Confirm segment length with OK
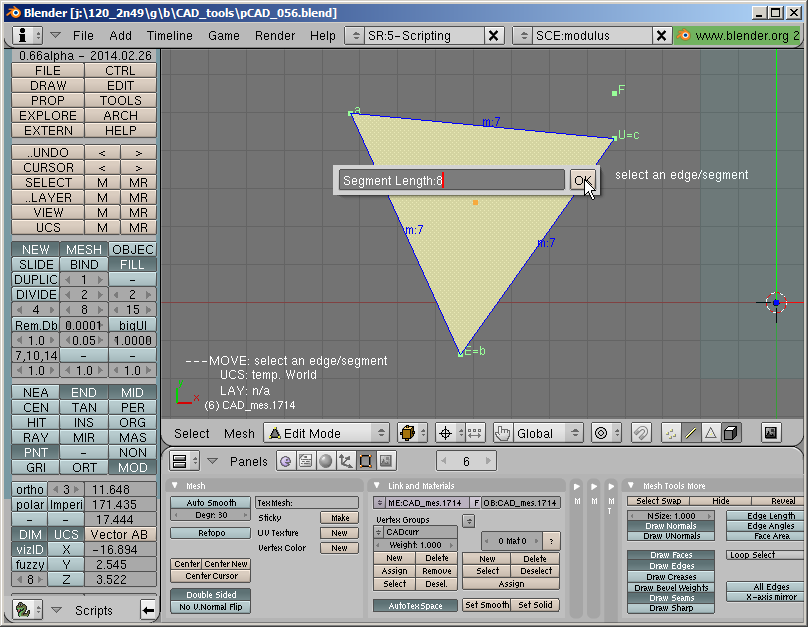 click(x=583, y=180)
